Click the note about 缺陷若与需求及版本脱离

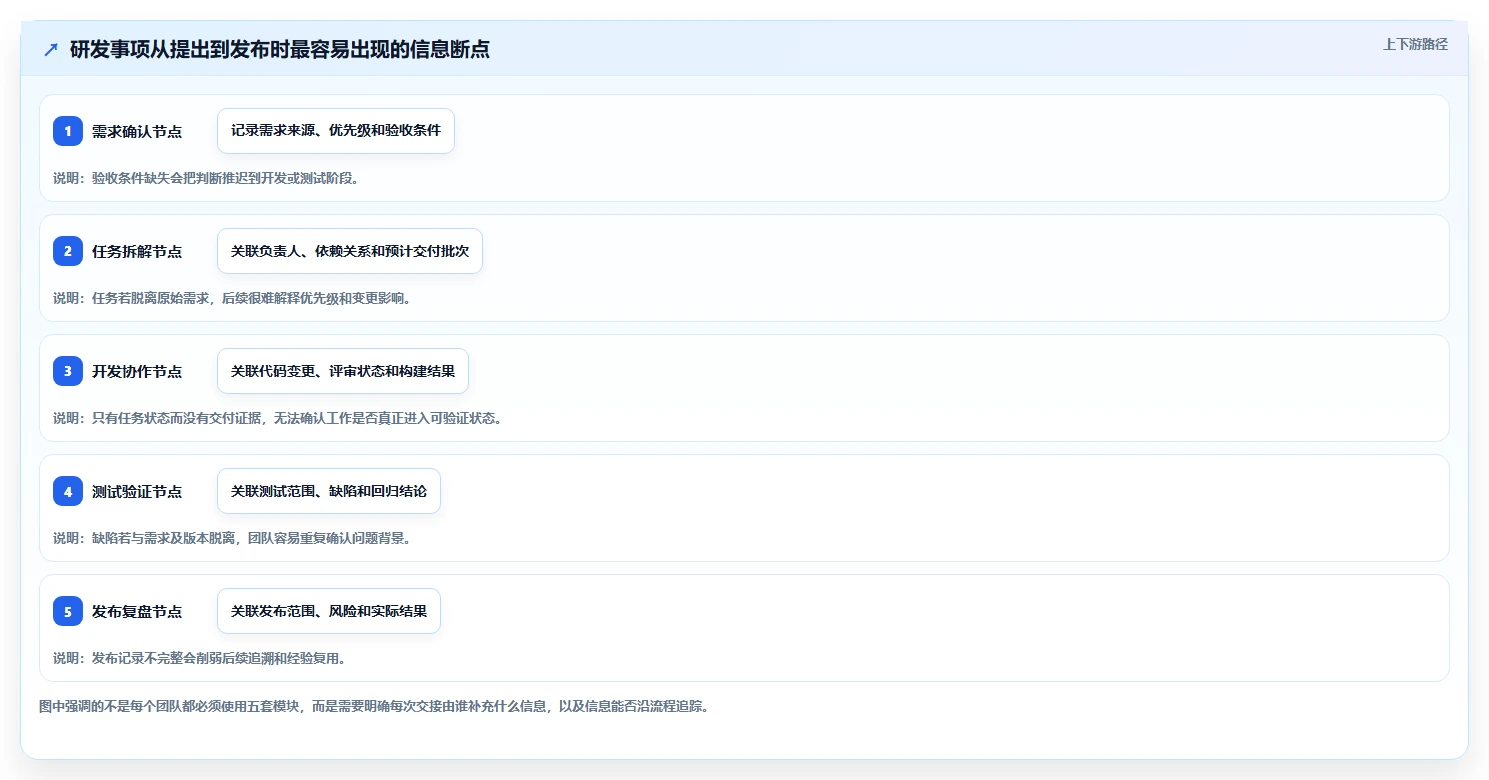point(232,538)
